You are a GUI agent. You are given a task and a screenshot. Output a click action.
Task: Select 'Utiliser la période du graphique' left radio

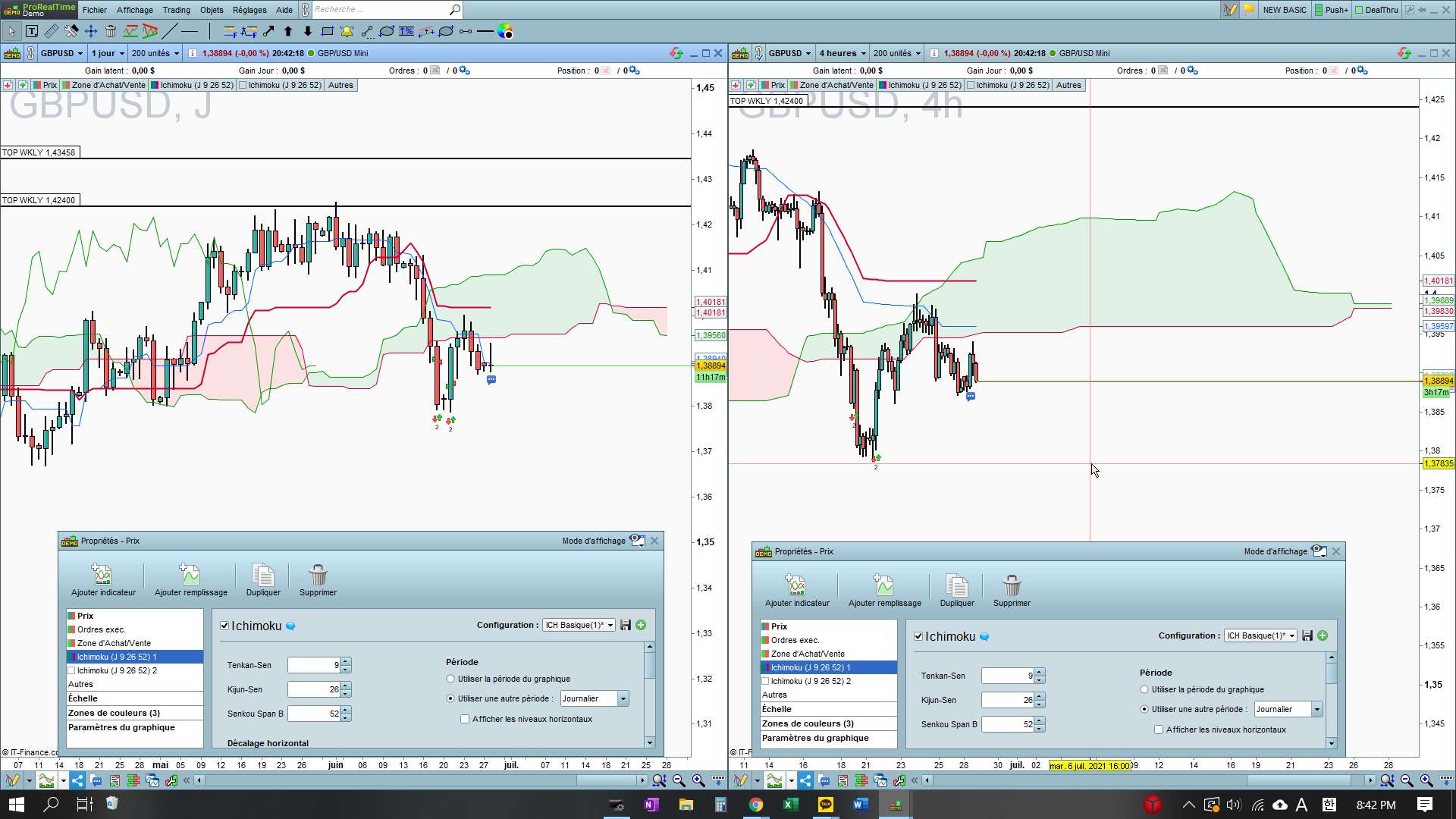pyautogui.click(x=450, y=679)
